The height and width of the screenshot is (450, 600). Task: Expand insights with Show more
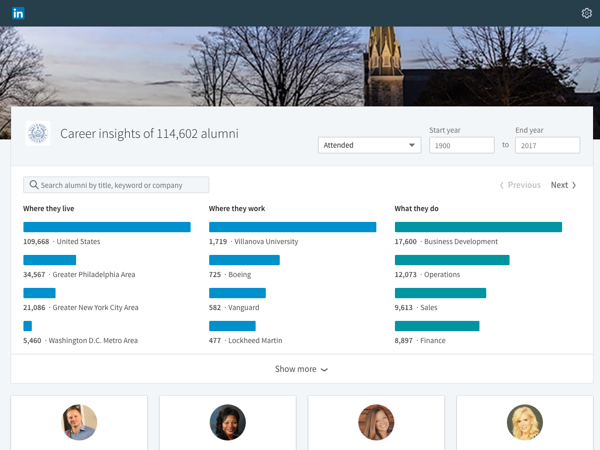tap(301, 369)
